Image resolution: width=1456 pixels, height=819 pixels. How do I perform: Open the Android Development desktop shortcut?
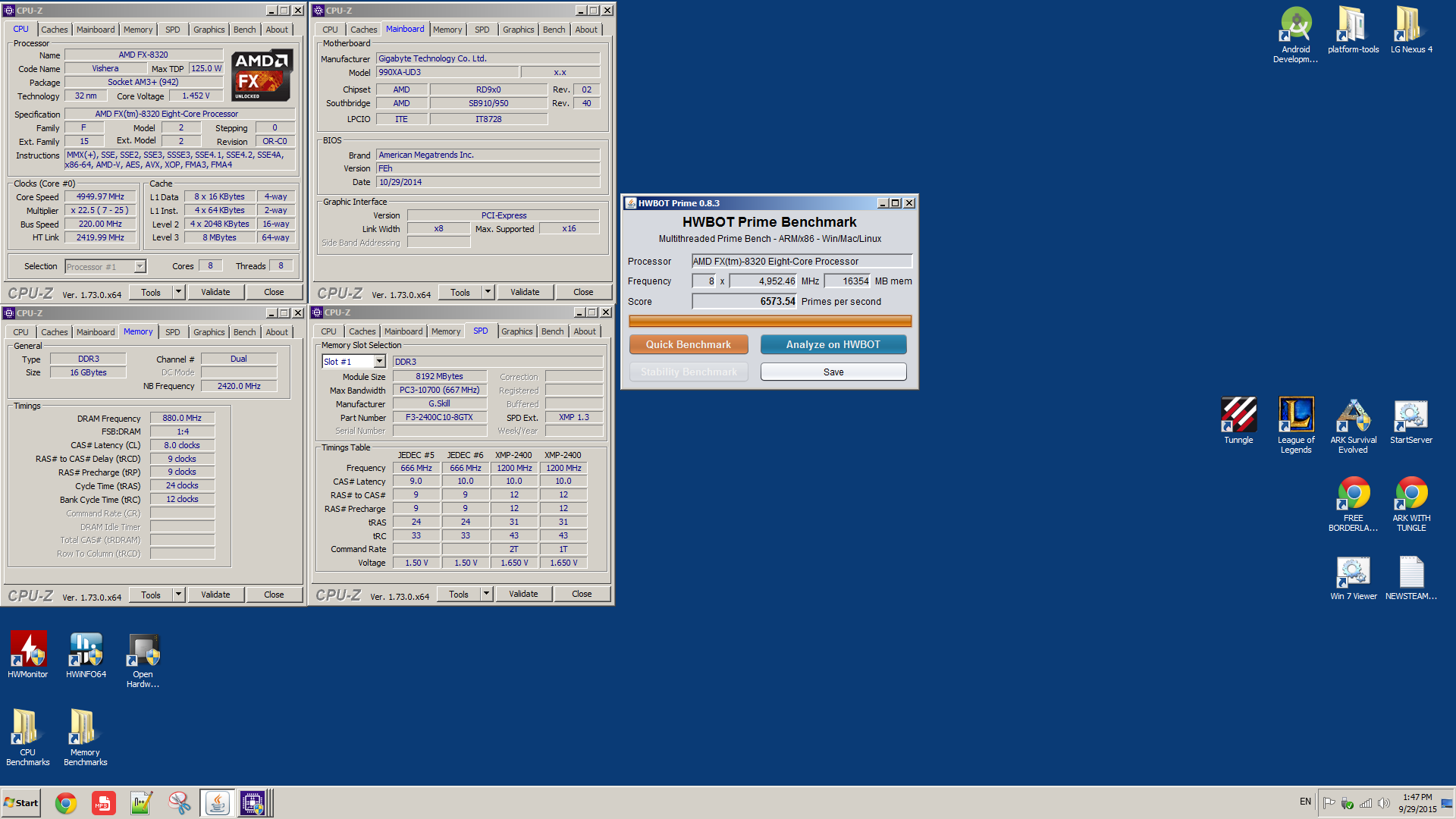tap(1296, 35)
